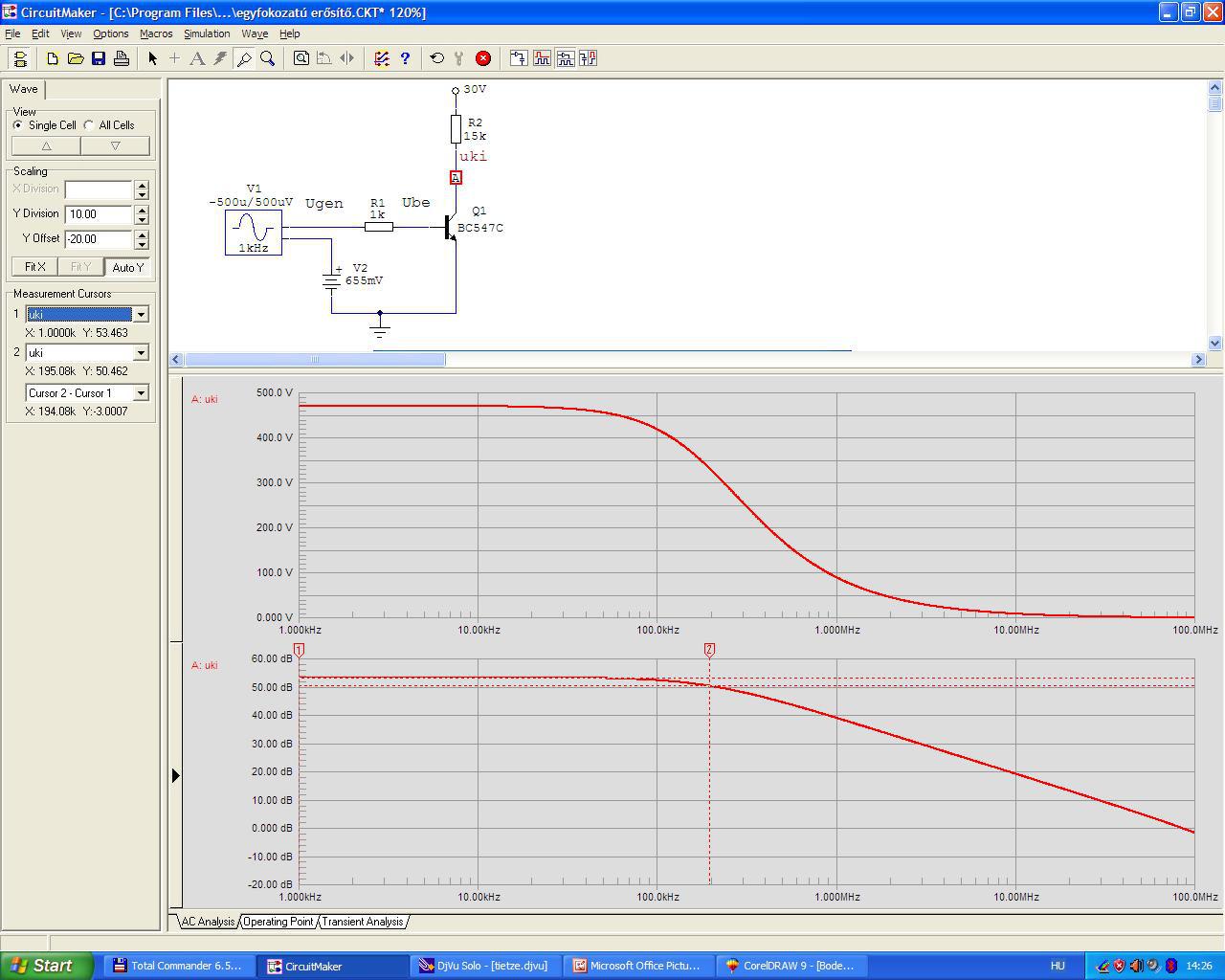Click the Fit circuit to window icon
Image resolution: width=1225 pixels, height=980 pixels.
pyautogui.click(x=301, y=58)
